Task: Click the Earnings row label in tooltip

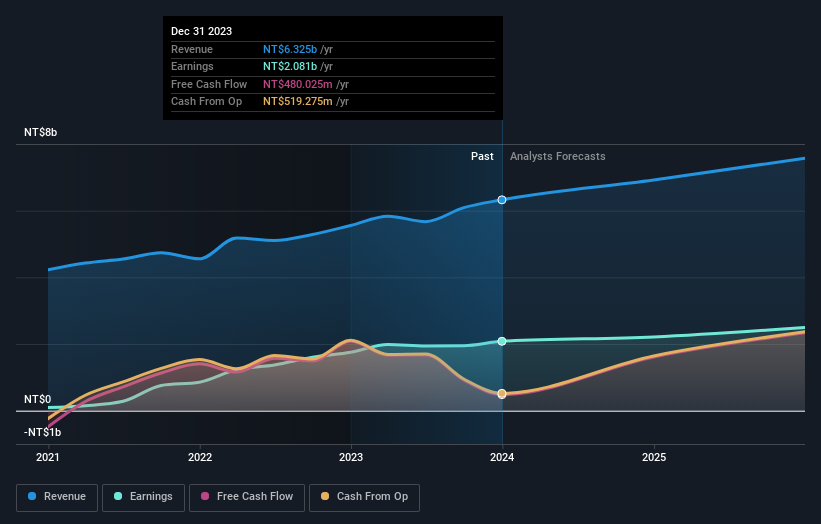Action: (192, 66)
